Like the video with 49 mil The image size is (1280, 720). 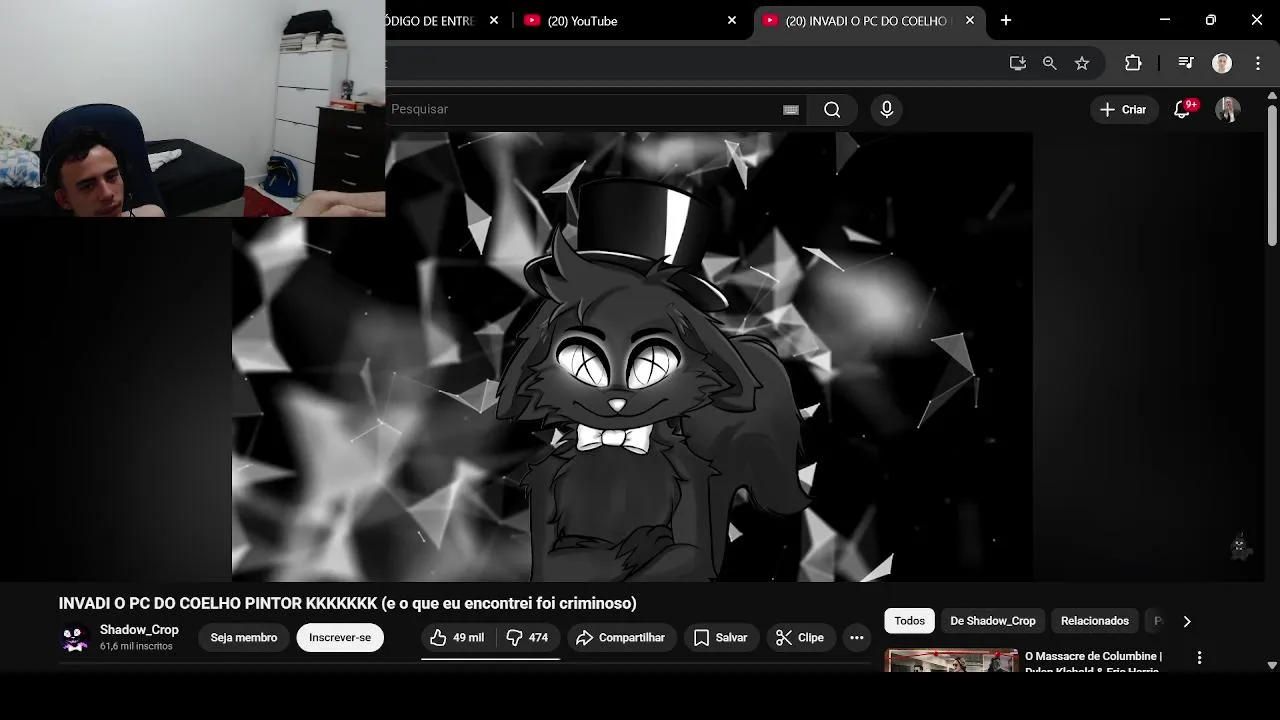(x=457, y=638)
